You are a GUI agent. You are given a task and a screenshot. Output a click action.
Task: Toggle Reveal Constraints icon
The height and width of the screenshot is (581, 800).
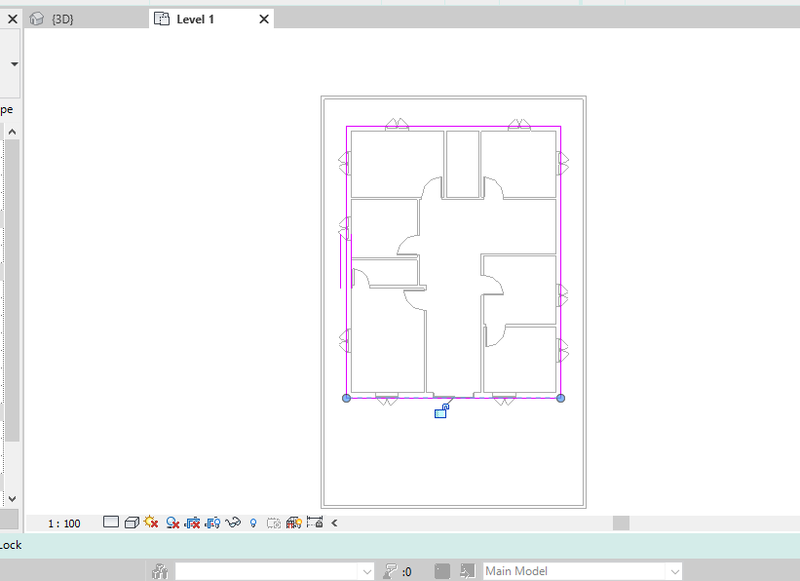click(315, 522)
